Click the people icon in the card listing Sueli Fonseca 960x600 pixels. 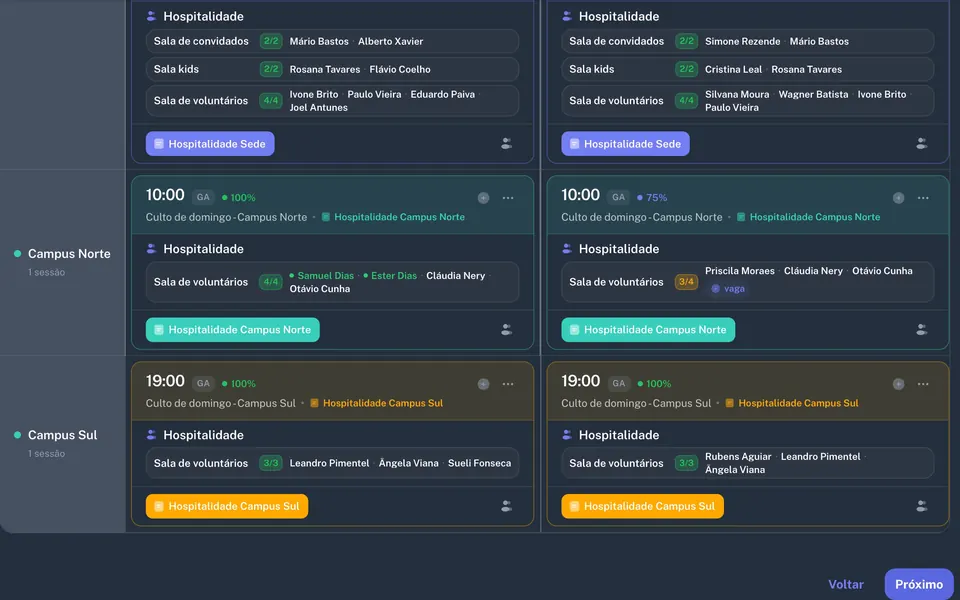click(506, 506)
